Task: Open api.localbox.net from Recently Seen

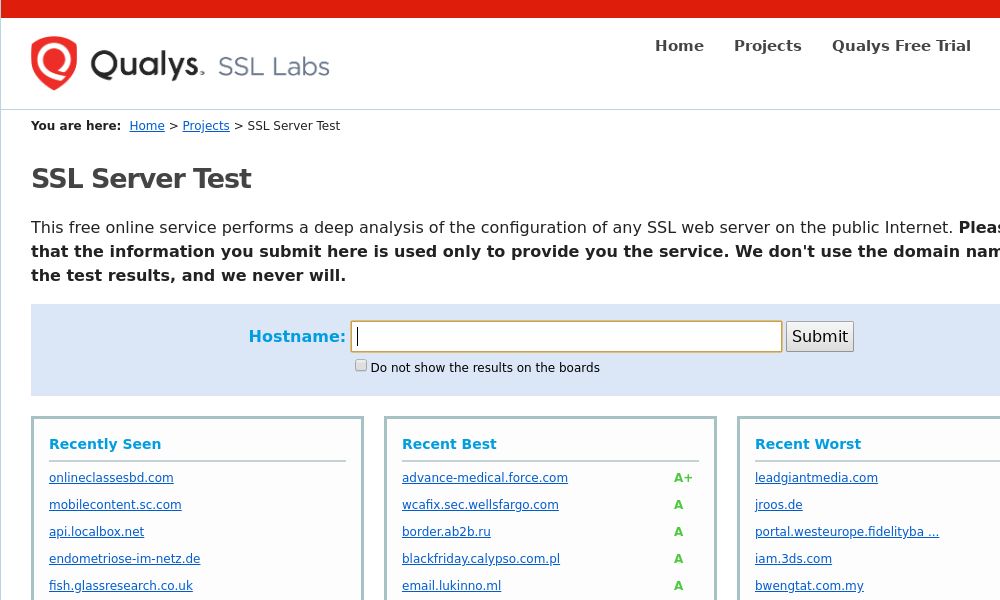Action: tap(96, 532)
